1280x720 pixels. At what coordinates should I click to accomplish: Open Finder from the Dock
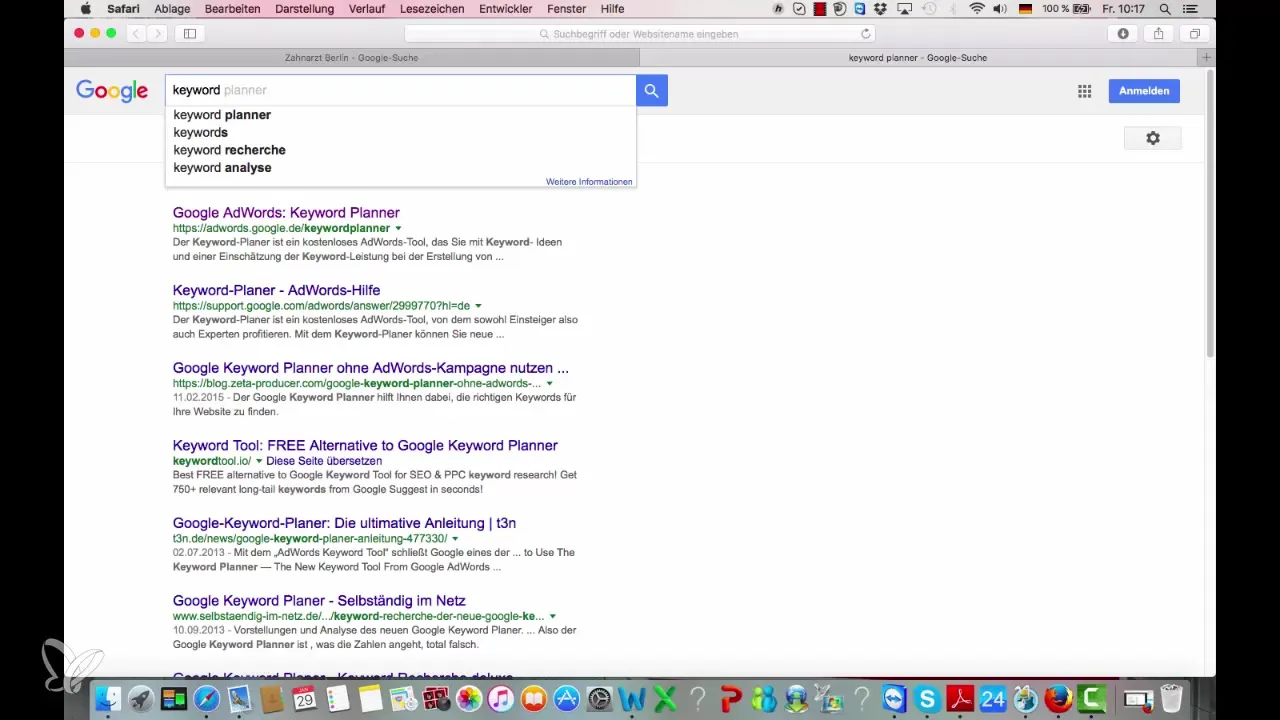pos(107,699)
